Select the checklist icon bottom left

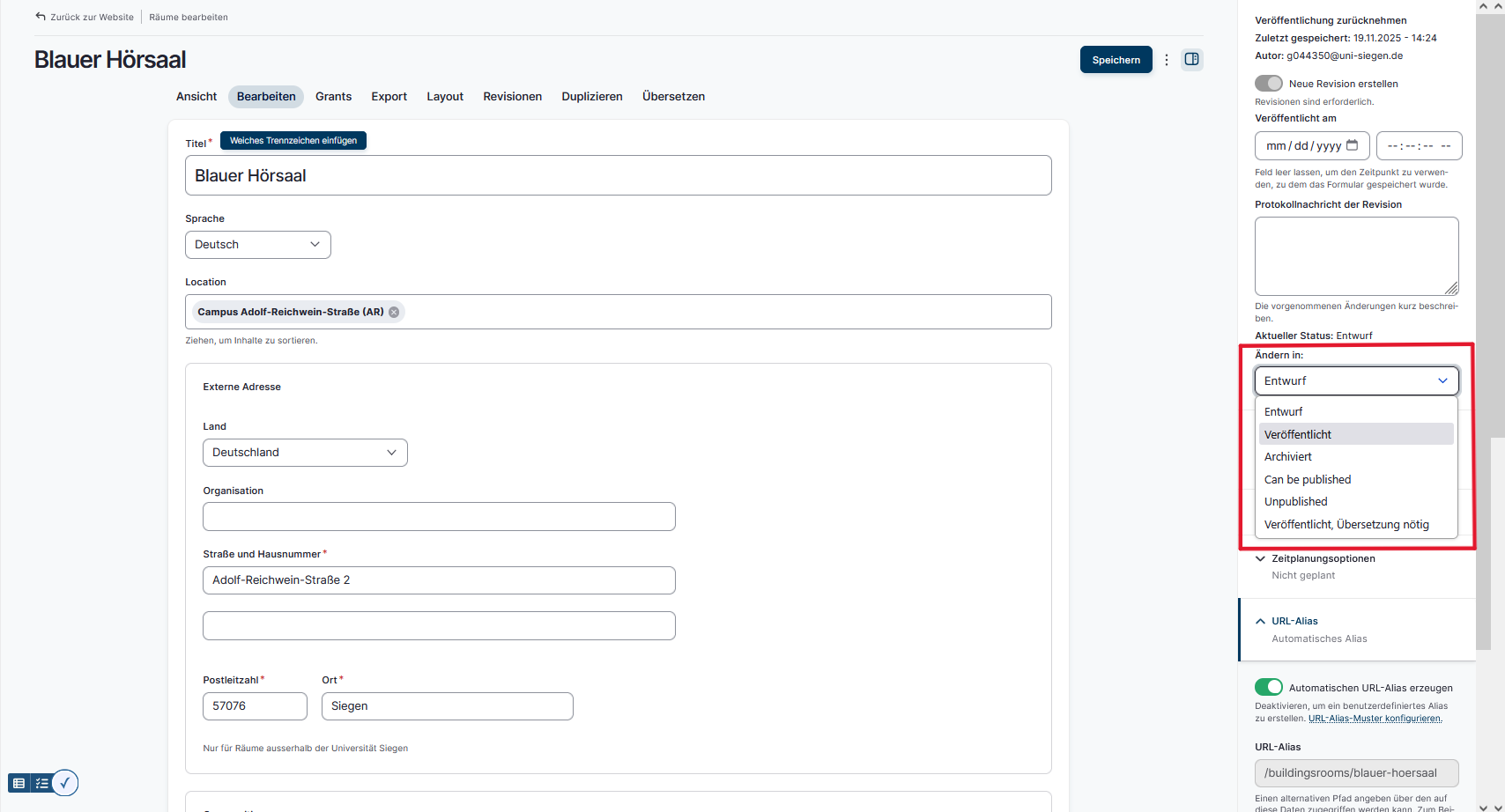point(41,782)
